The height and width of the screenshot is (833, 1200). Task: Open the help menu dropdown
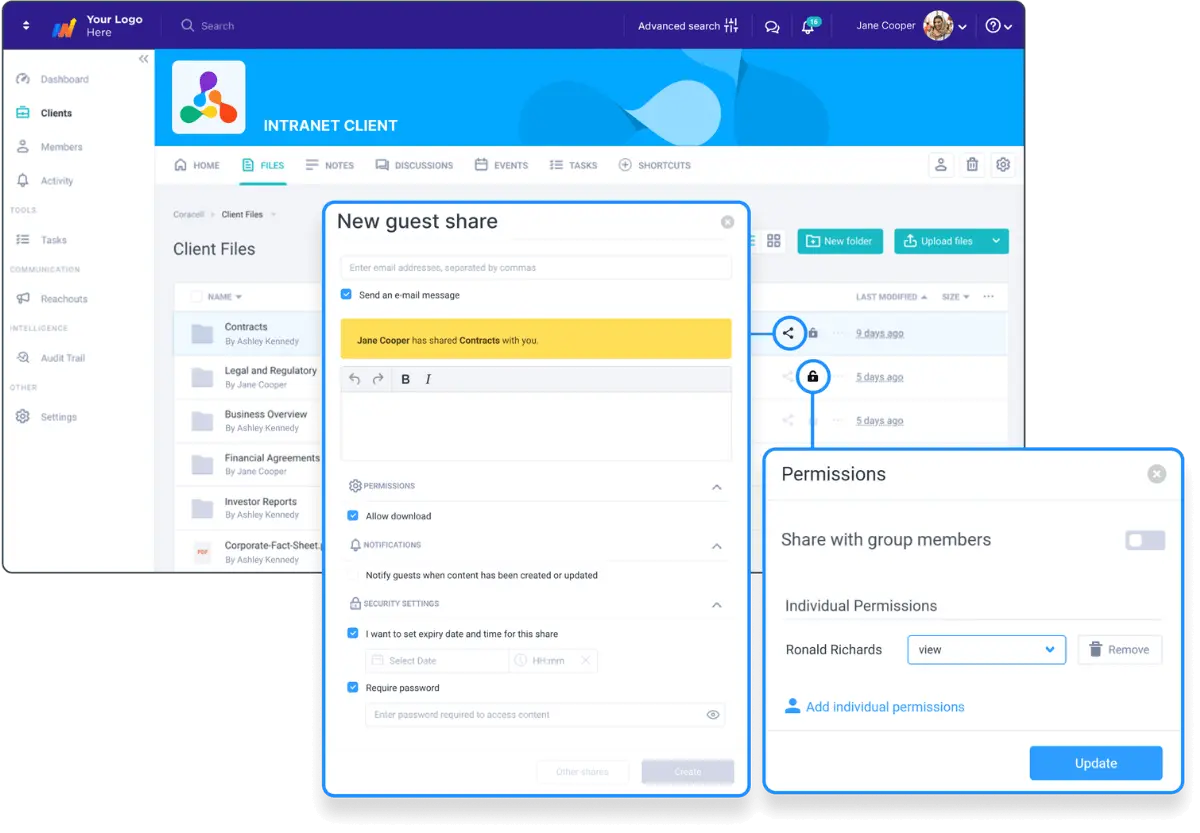coord(998,27)
